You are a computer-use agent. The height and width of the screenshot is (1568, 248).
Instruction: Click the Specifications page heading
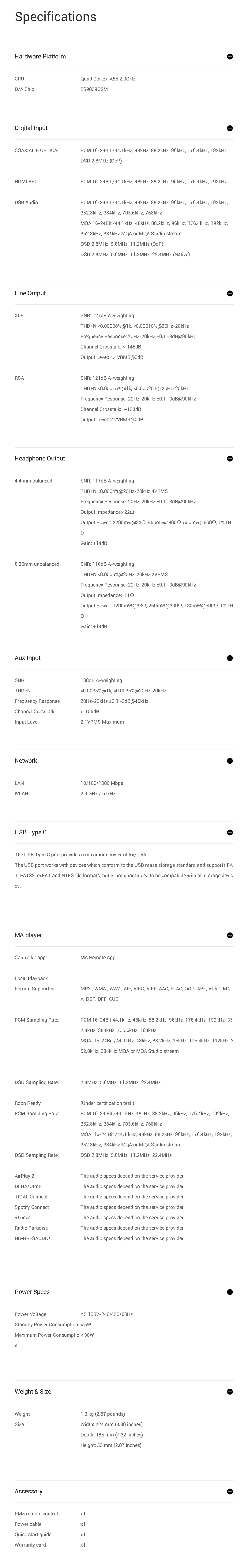(x=55, y=17)
